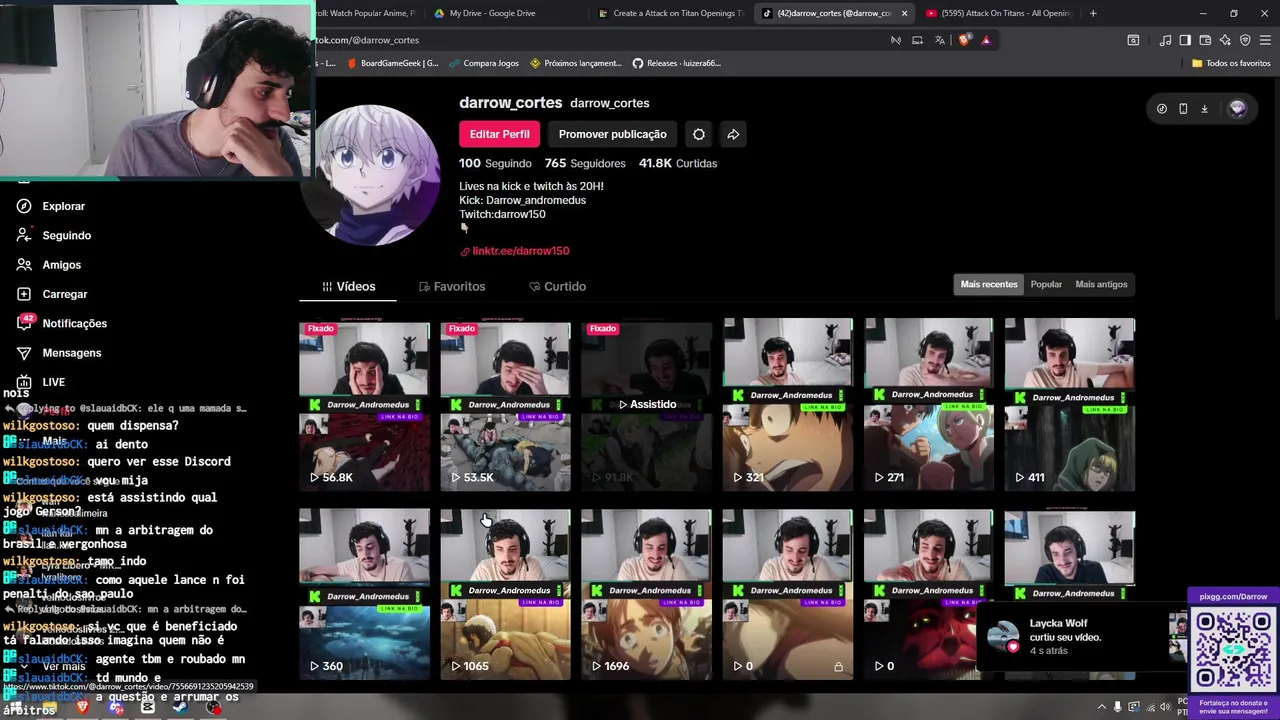Viewport: 1280px width, 720px height.
Task: Click the 765 Seguidores count
Action: [x=585, y=163]
